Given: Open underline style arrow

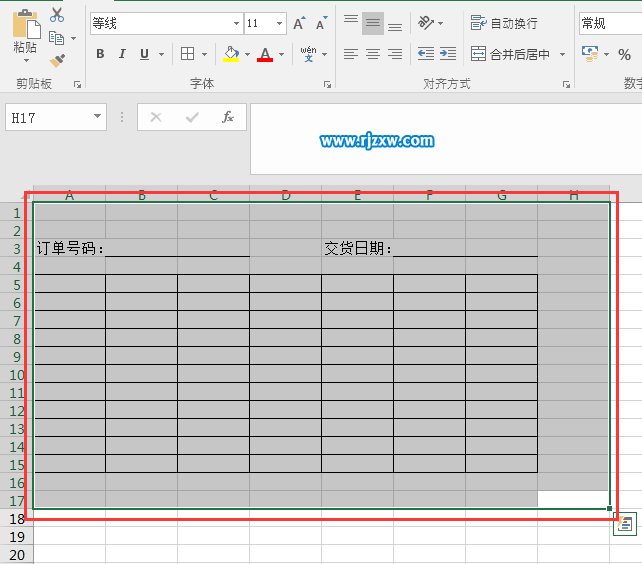Looking at the screenshot, I should click(161, 54).
